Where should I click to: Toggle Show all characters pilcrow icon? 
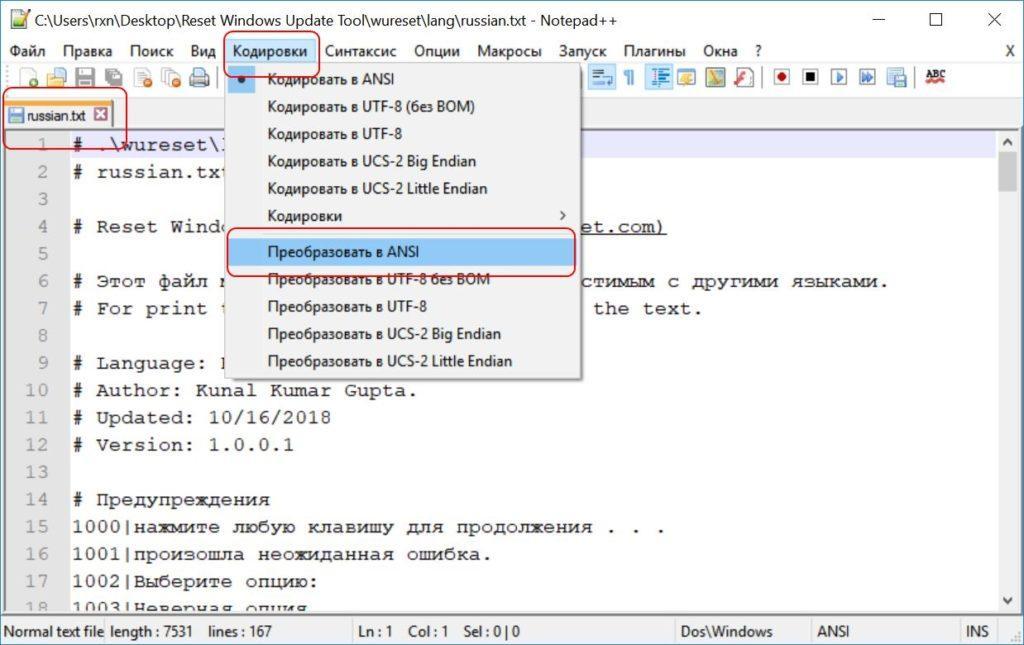(629, 78)
